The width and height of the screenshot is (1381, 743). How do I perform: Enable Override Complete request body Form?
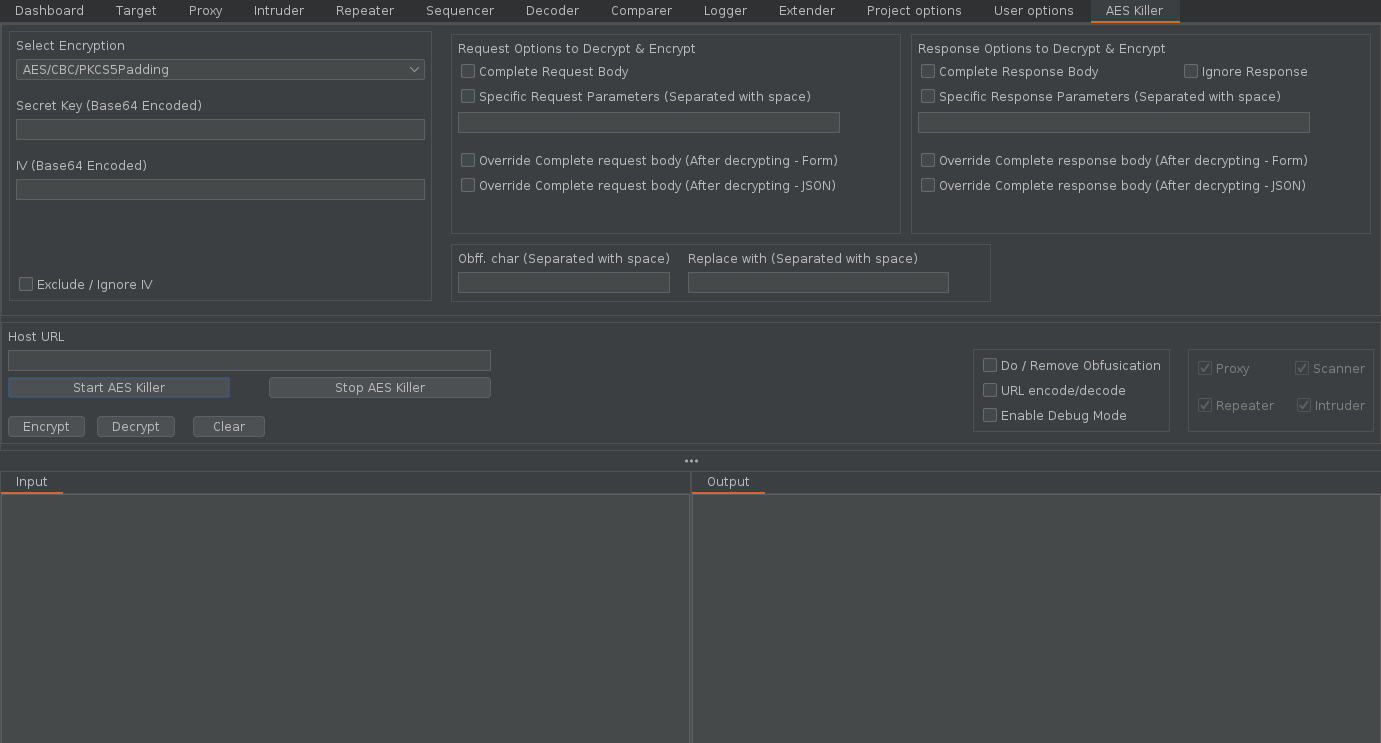pos(468,160)
